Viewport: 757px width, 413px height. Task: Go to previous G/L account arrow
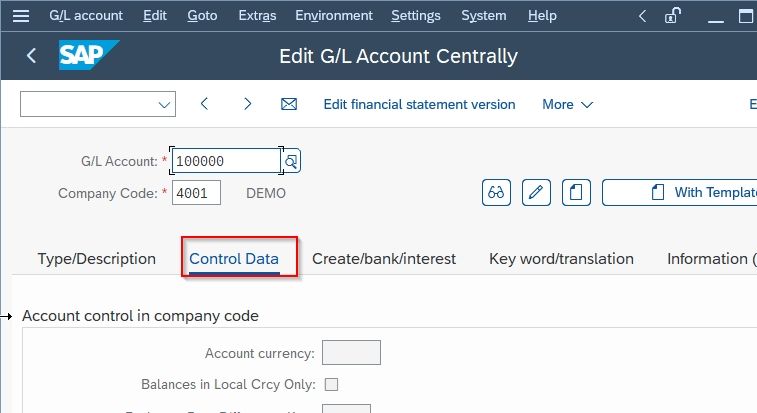click(x=204, y=103)
